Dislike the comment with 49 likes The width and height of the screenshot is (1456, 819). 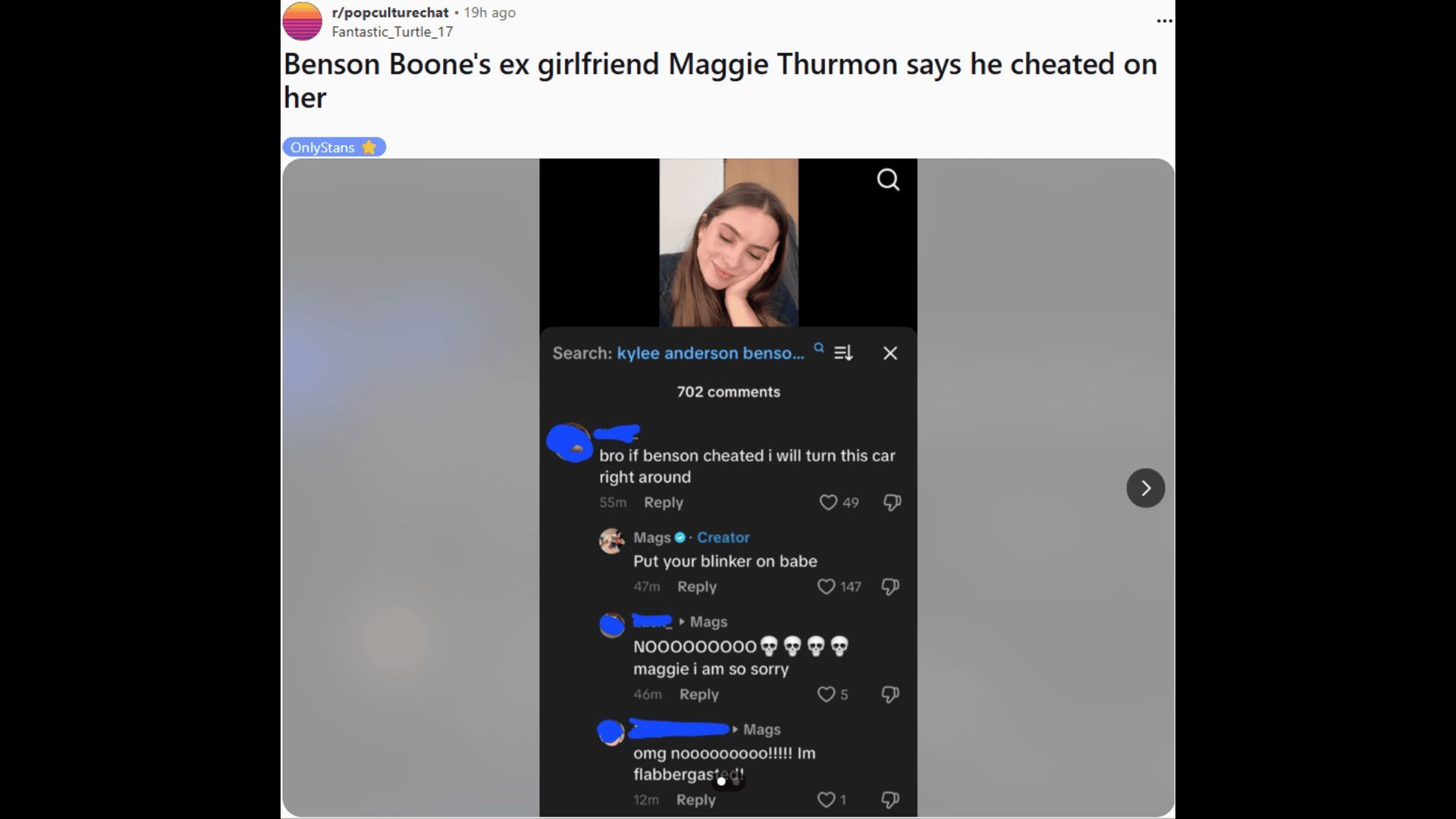pyautogui.click(x=892, y=502)
